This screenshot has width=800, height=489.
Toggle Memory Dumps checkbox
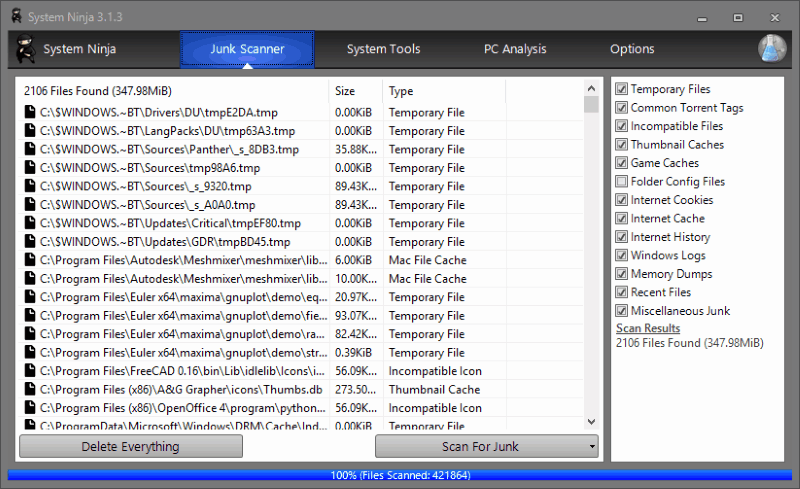click(621, 274)
